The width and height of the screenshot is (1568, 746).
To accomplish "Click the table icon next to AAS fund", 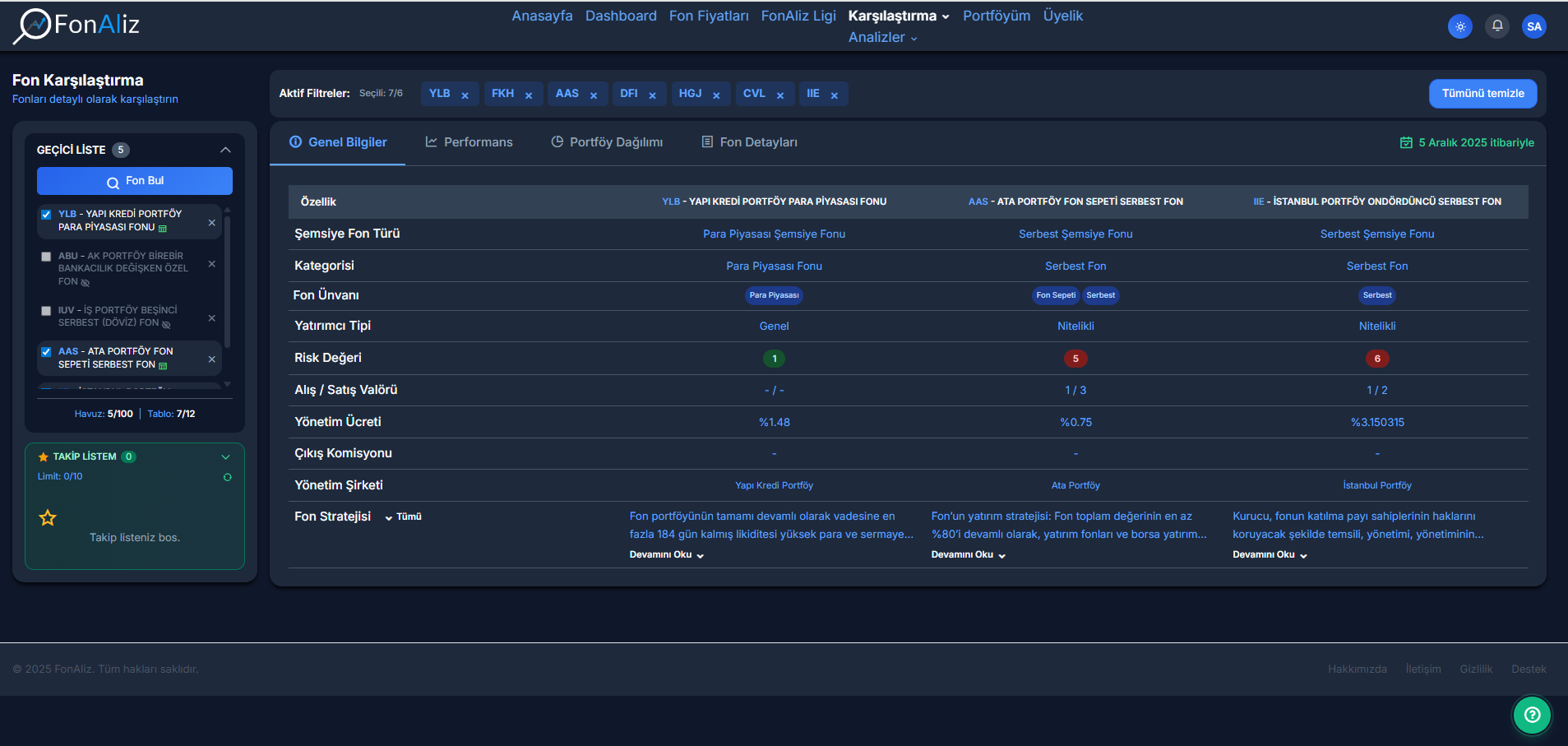I will click(163, 366).
